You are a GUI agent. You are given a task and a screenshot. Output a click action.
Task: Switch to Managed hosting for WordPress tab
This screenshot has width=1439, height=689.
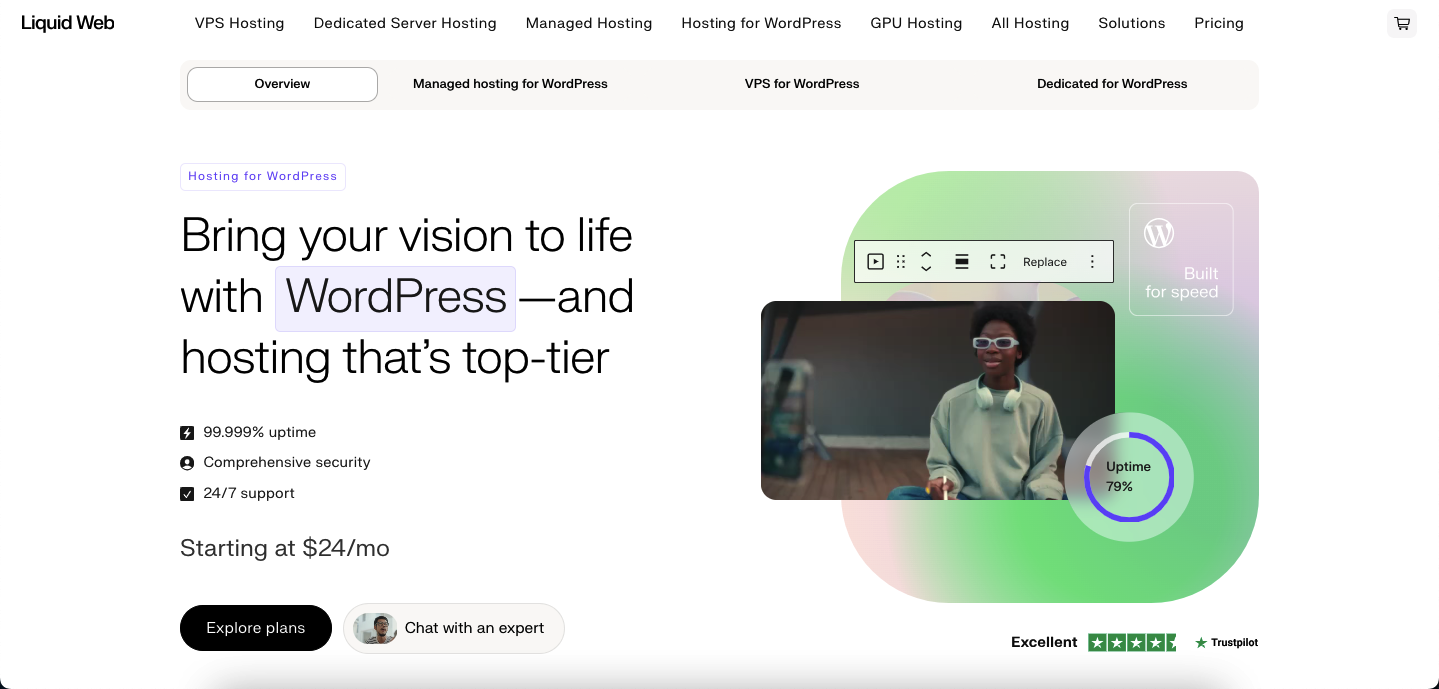click(510, 84)
